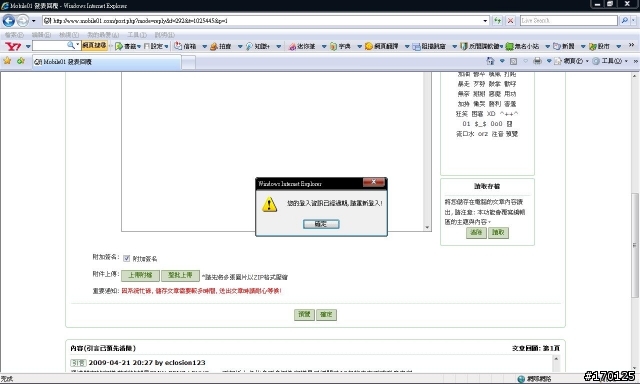The width and height of the screenshot is (640, 384).
Task: Open Yahoo toolbar 網頁翻譯 translate icon
Action: [369, 46]
